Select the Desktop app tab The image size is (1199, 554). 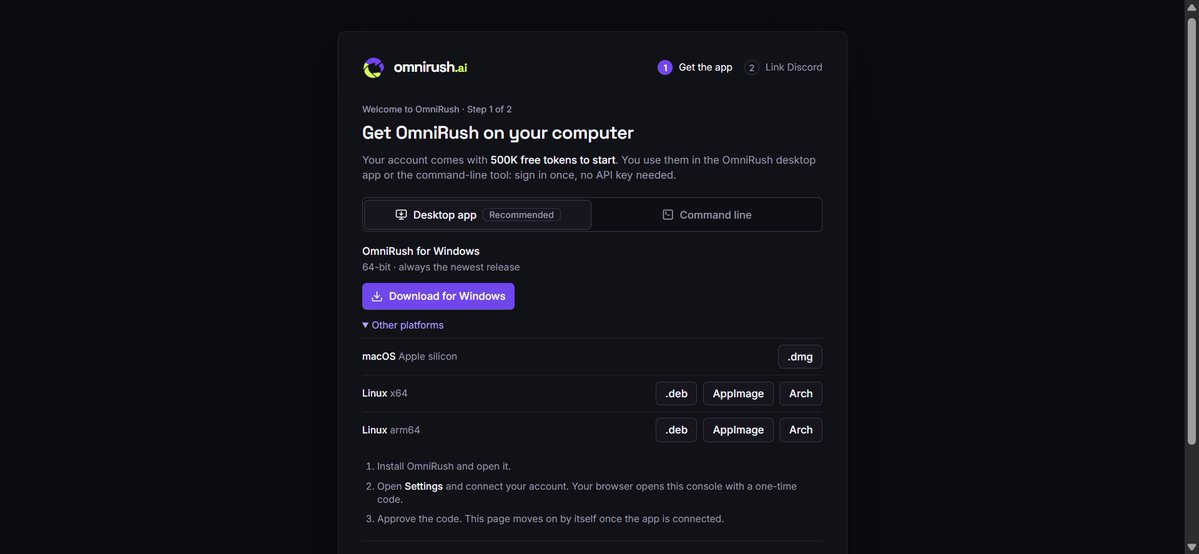pyautogui.click(x=478, y=215)
